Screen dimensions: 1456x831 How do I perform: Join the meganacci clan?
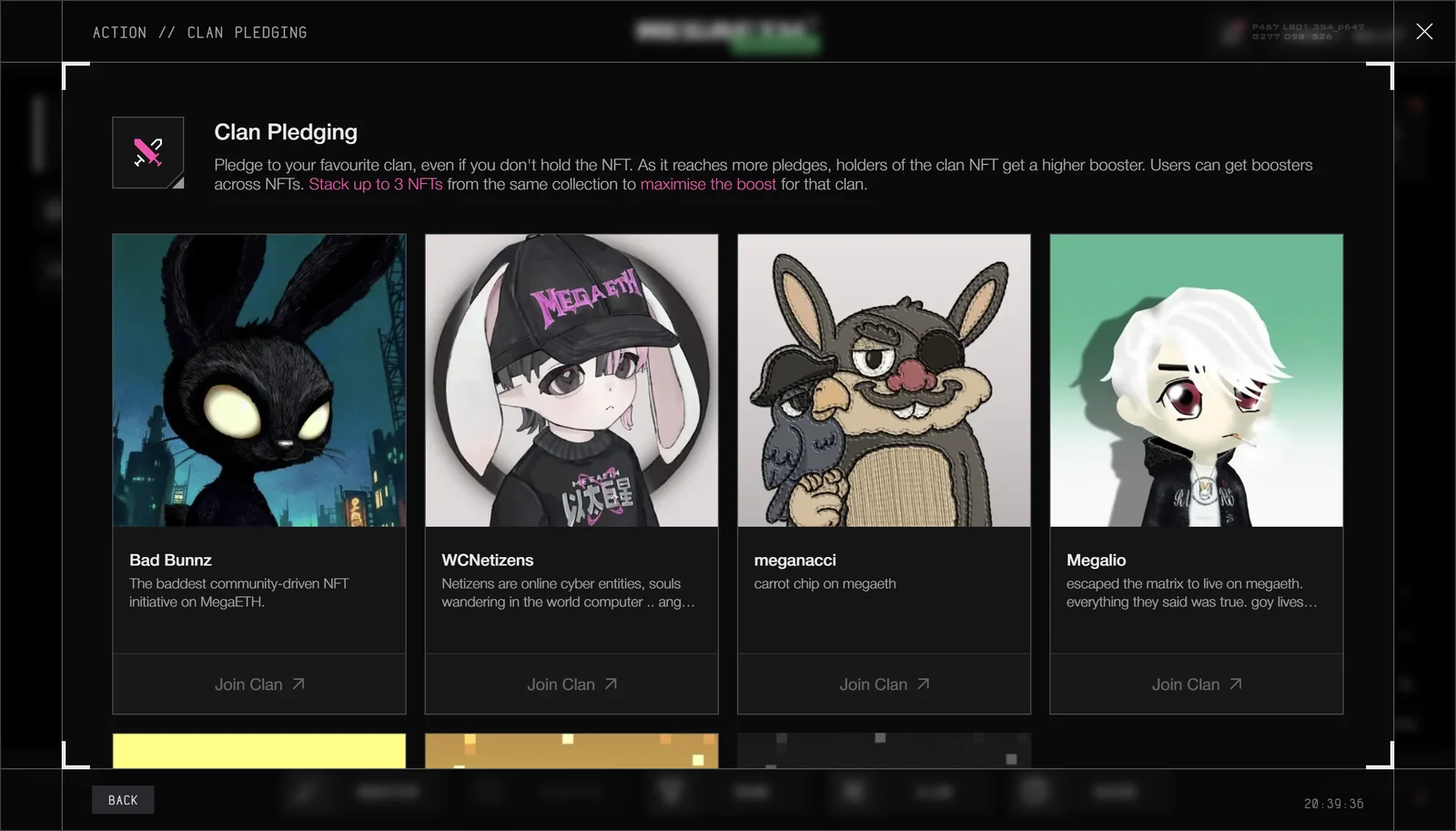click(884, 684)
